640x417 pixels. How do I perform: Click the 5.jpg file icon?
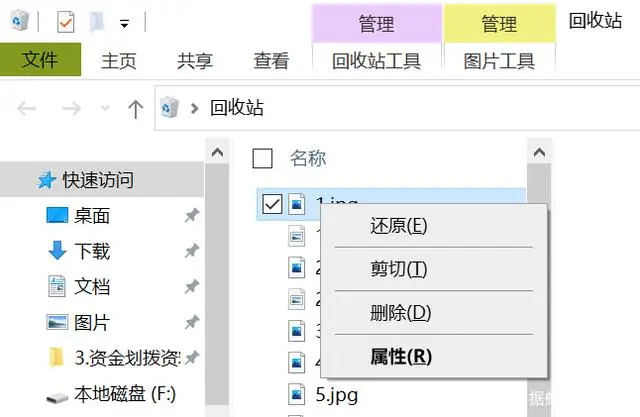point(297,391)
